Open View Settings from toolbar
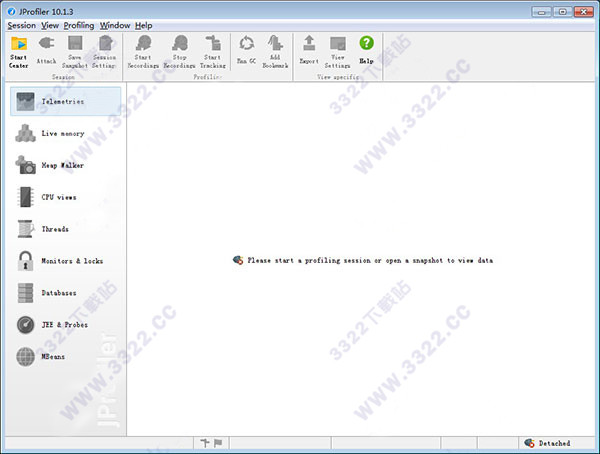This screenshot has height=454, width=600. 338,52
